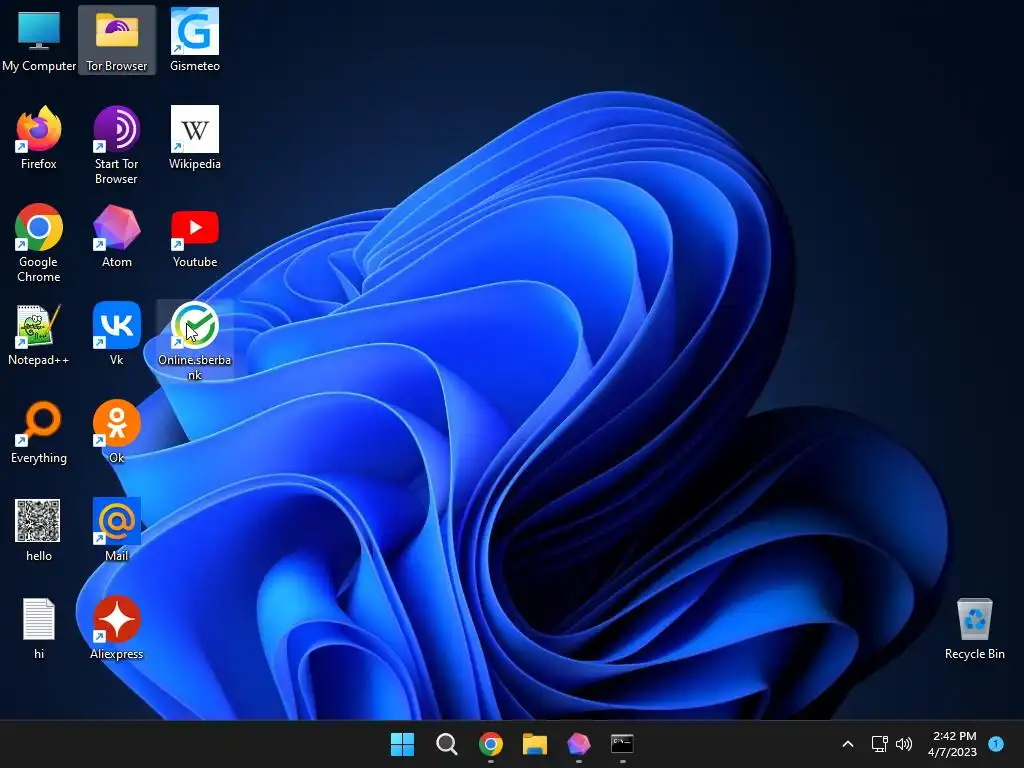The height and width of the screenshot is (768, 1024).
Task: Open taskbar Search
Action: pyautogui.click(x=447, y=744)
